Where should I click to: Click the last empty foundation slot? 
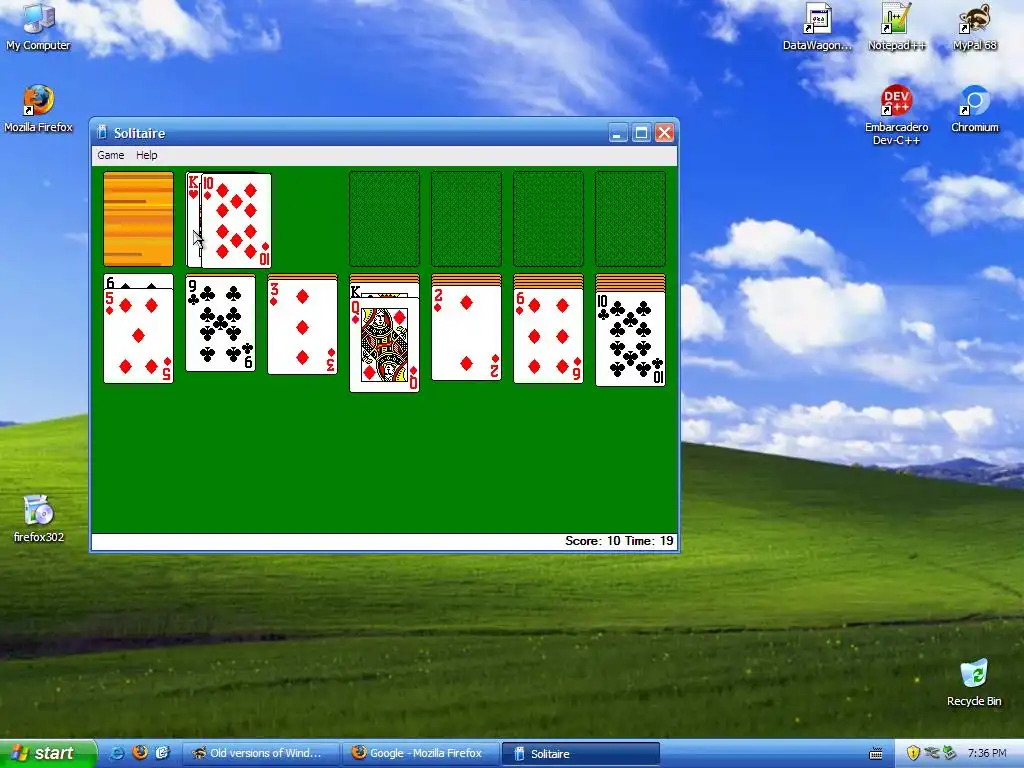(630, 219)
